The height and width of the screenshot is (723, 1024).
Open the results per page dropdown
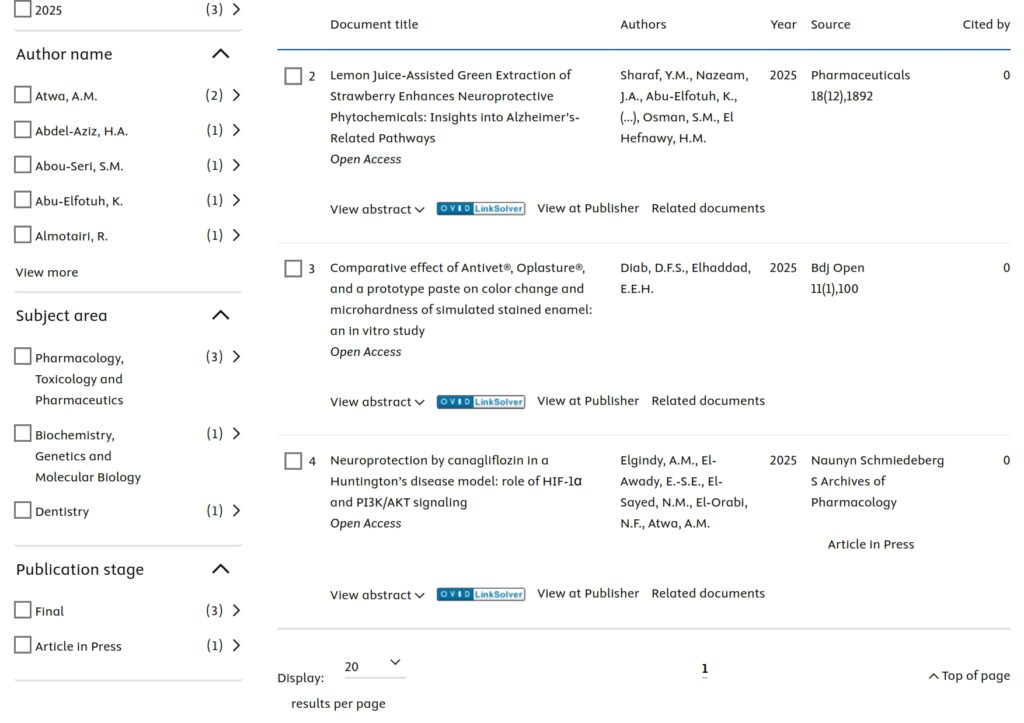[373, 666]
